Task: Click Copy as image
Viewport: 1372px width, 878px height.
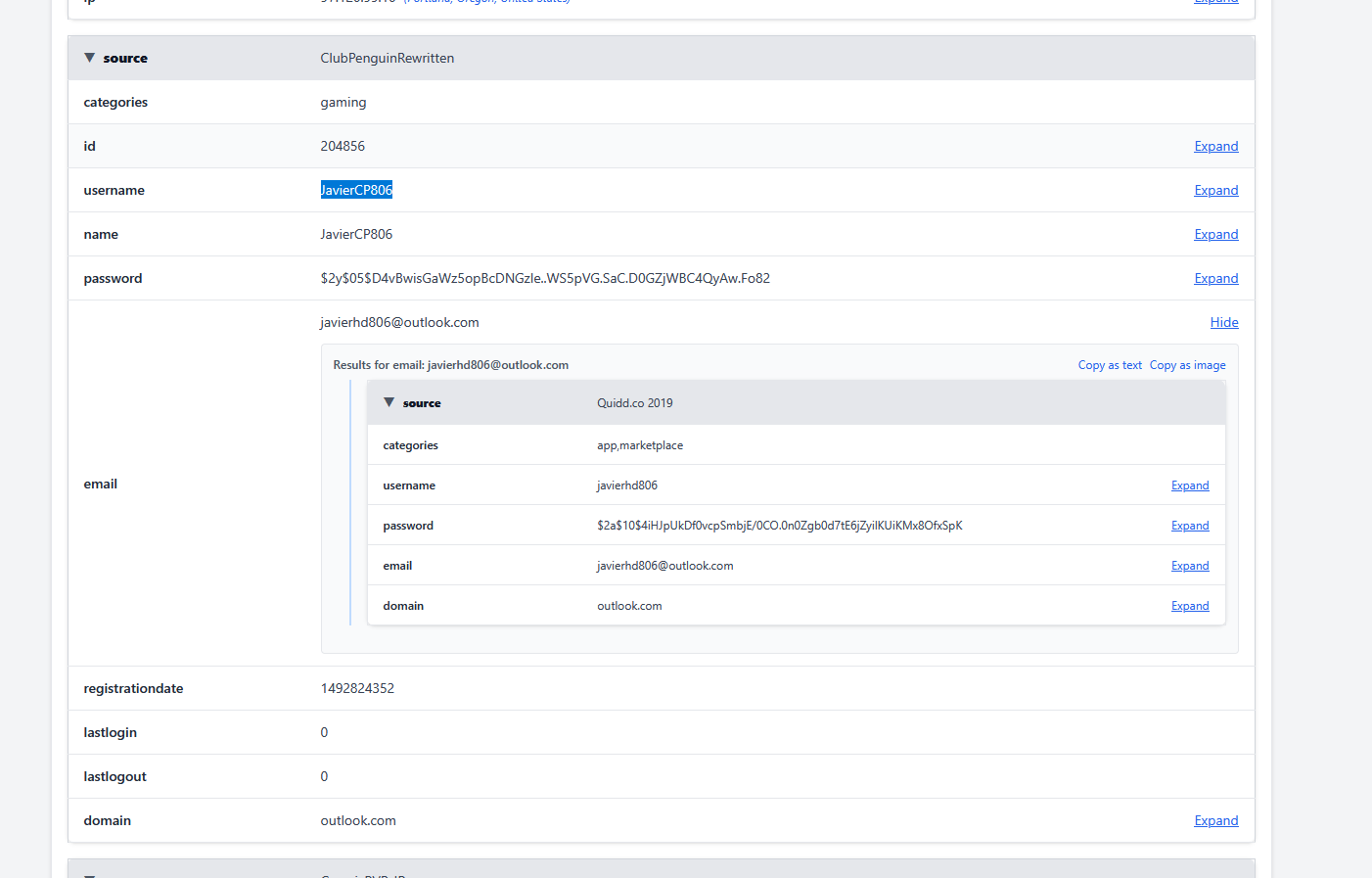Action: click(x=1187, y=365)
